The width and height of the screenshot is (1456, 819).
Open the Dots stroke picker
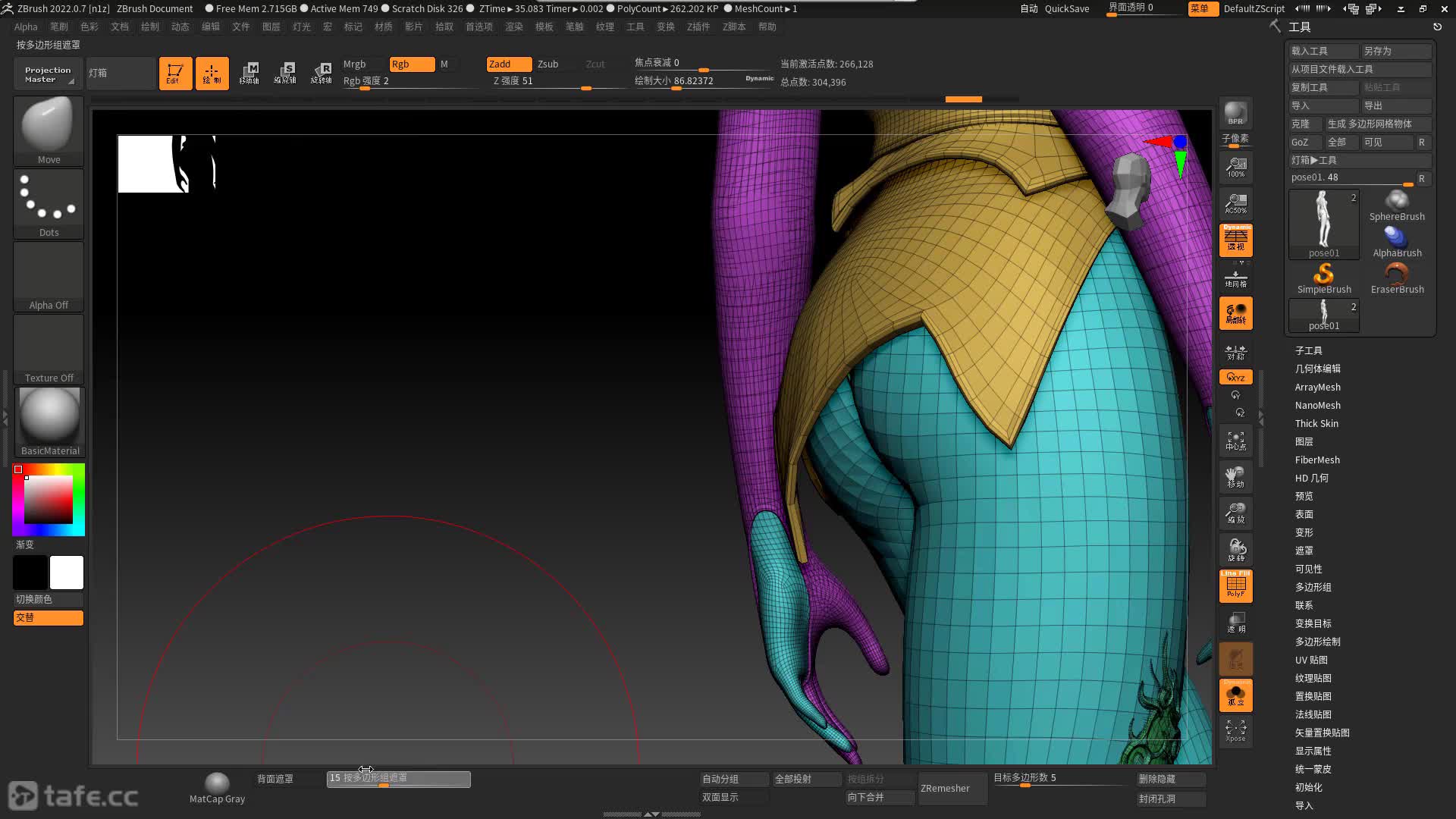coord(49,202)
